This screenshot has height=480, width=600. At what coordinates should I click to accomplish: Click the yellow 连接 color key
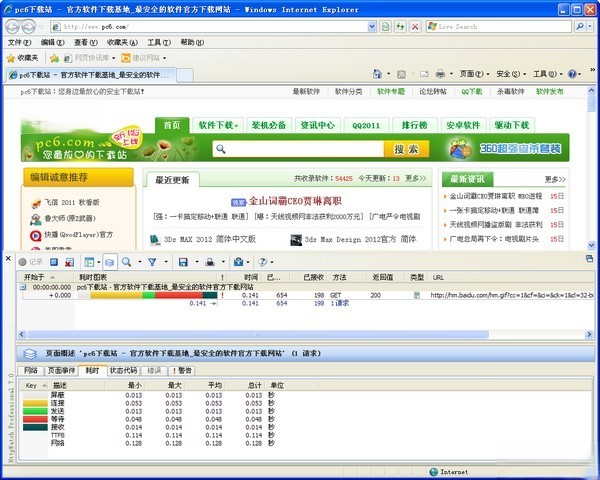pos(35,403)
